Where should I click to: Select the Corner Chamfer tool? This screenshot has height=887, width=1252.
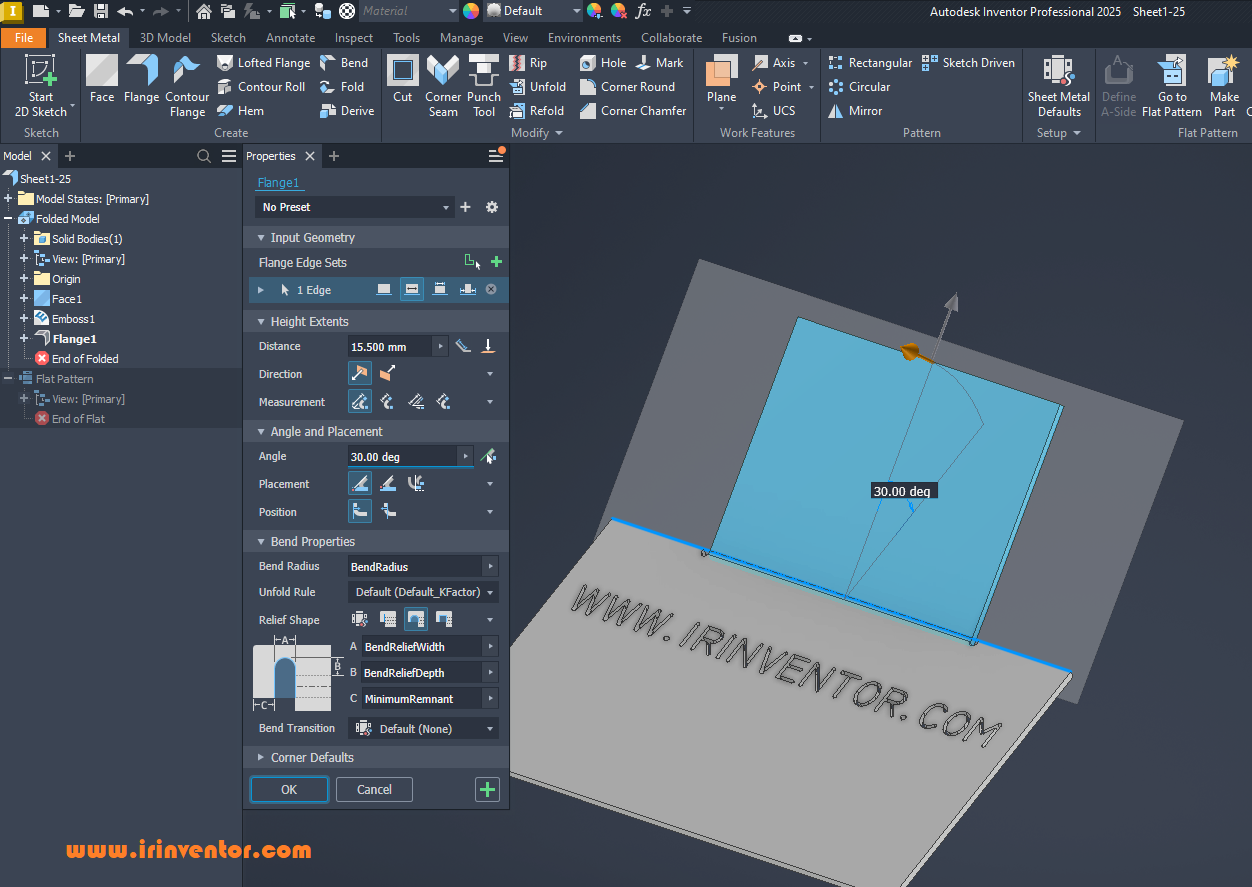633,110
